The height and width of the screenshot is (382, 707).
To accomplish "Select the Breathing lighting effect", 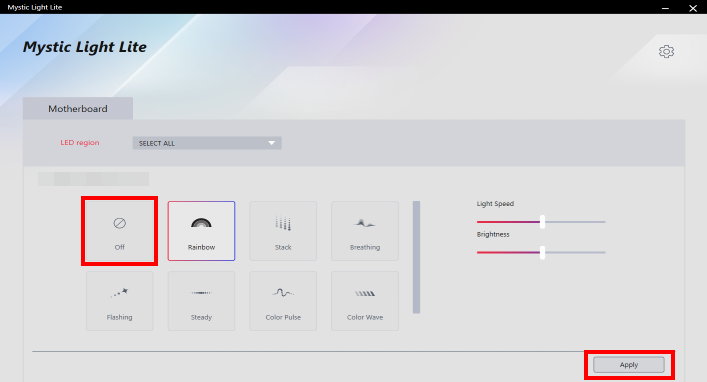I will point(365,231).
